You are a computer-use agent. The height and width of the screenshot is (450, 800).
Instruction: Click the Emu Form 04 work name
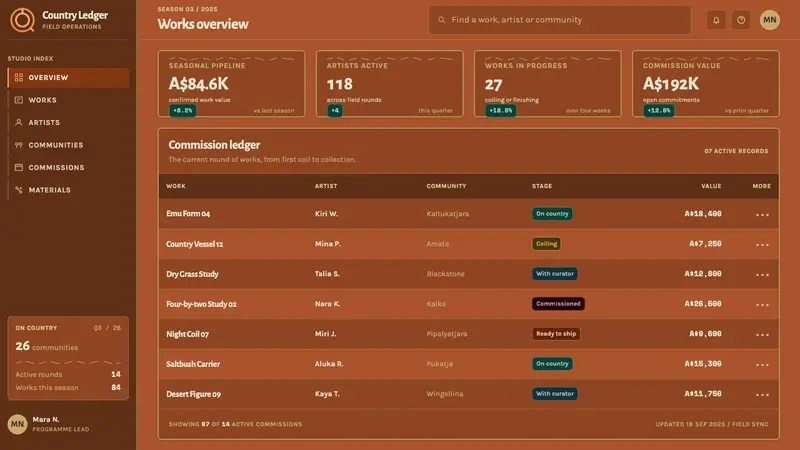coord(188,214)
